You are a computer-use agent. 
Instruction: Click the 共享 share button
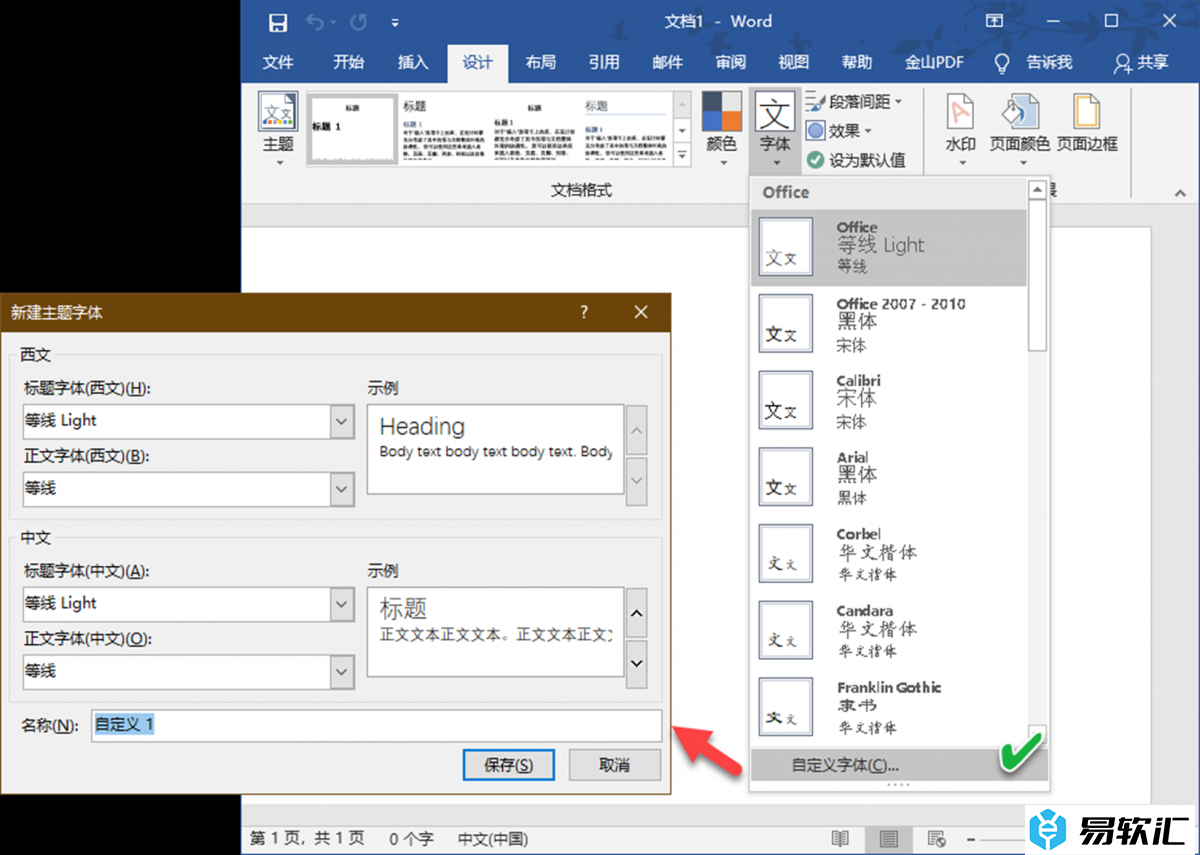(1141, 62)
